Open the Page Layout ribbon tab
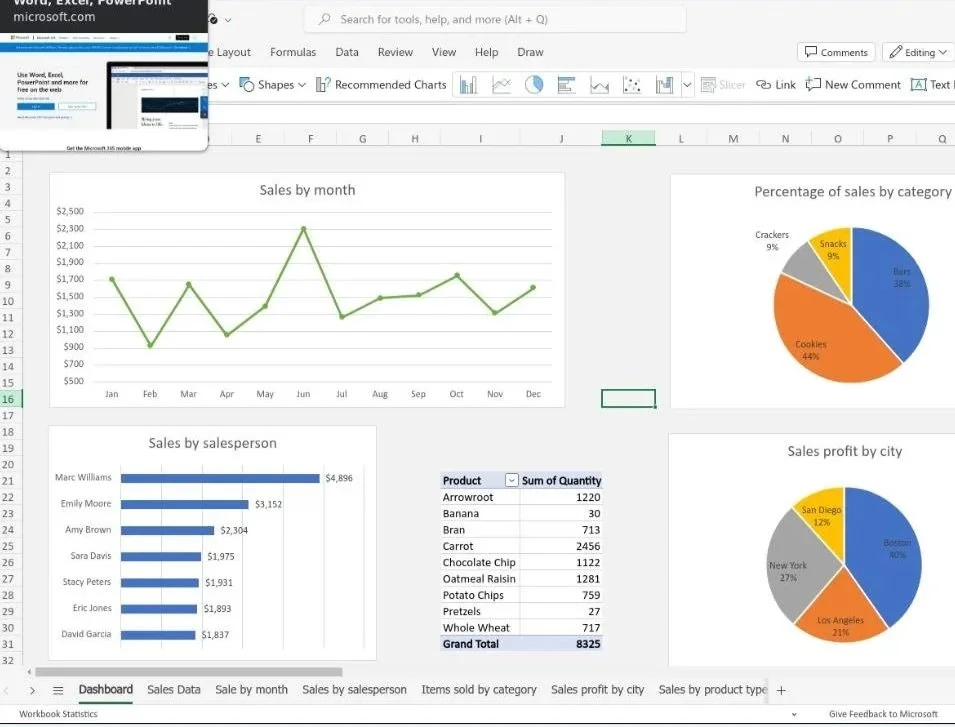The image size is (955, 727). pyautogui.click(x=228, y=52)
